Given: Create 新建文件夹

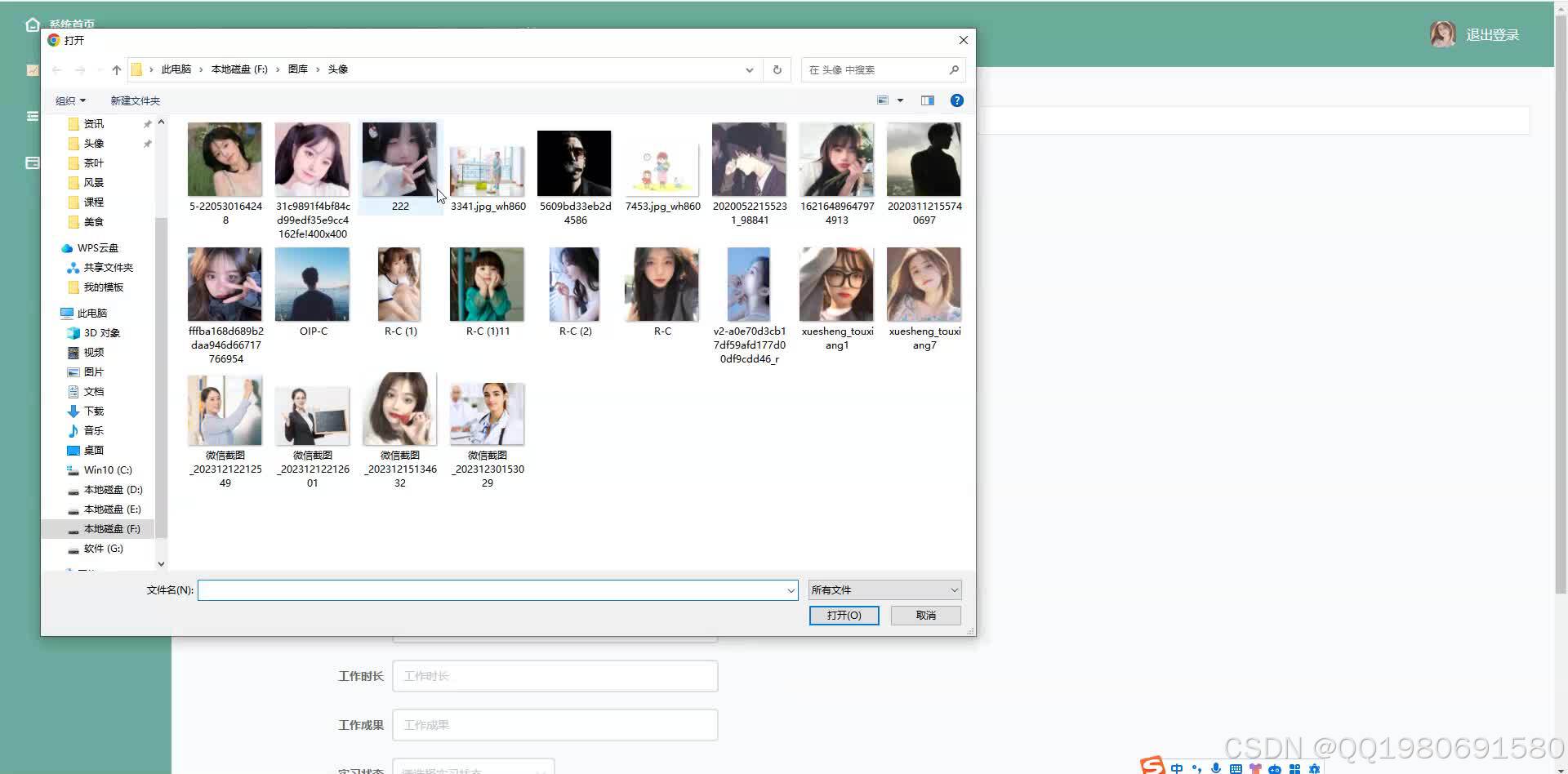Looking at the screenshot, I should (x=136, y=100).
